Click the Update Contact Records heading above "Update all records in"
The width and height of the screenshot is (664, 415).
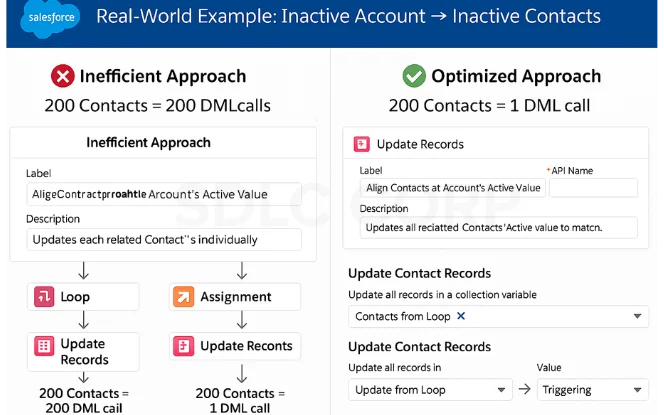pos(419,347)
